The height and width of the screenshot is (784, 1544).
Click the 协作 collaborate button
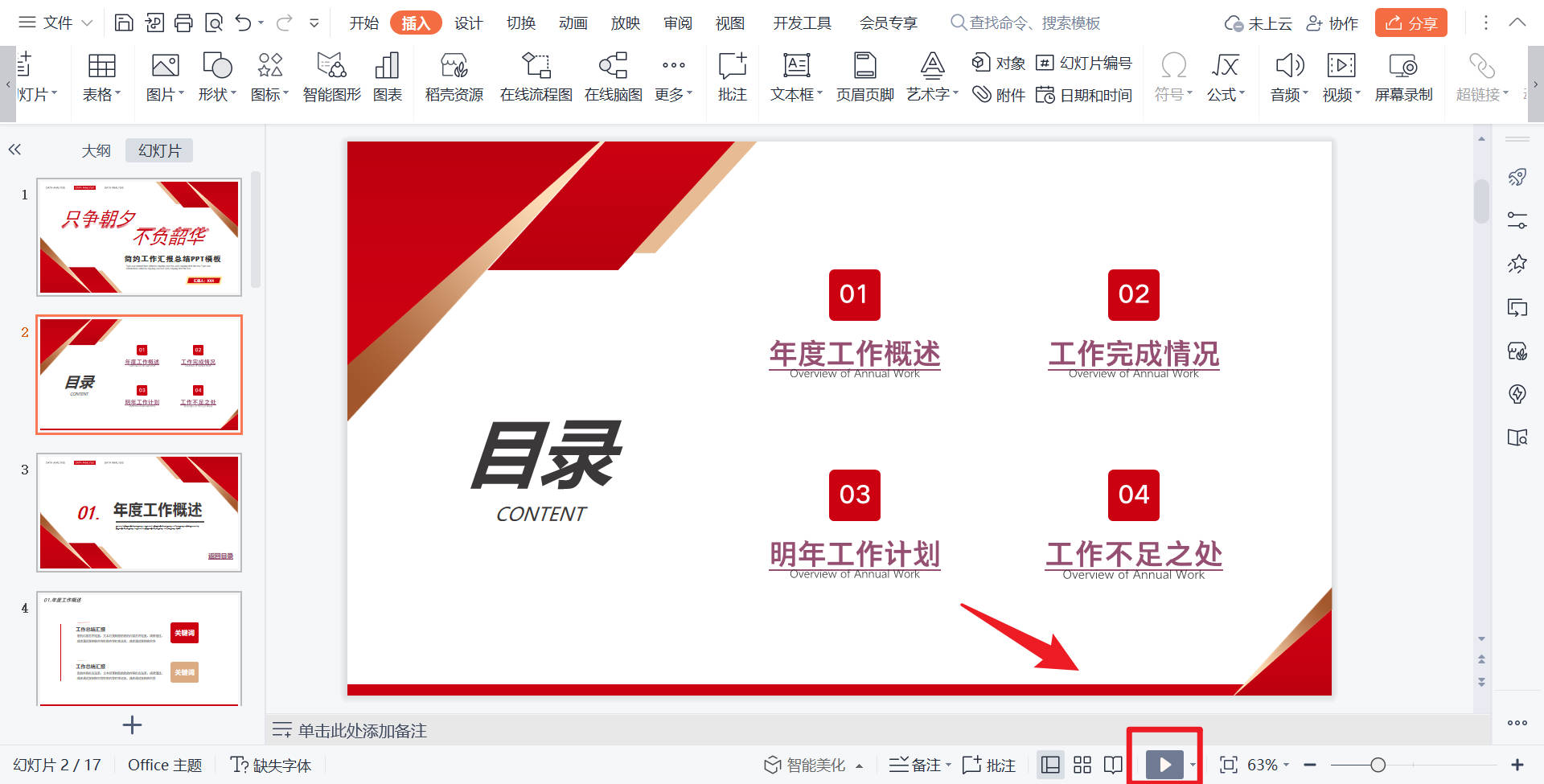[1332, 23]
